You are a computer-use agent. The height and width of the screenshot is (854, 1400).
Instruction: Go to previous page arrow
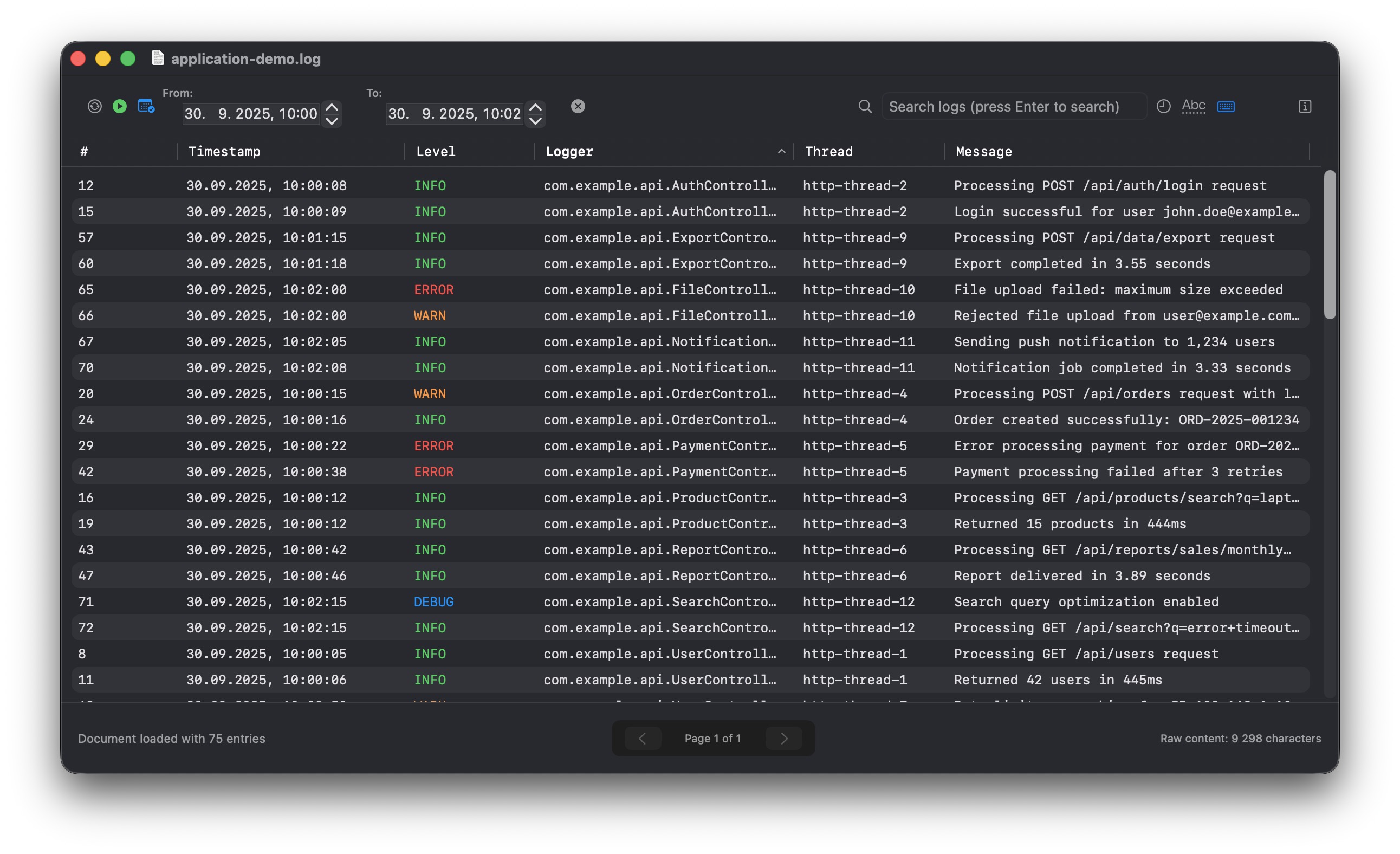click(642, 738)
